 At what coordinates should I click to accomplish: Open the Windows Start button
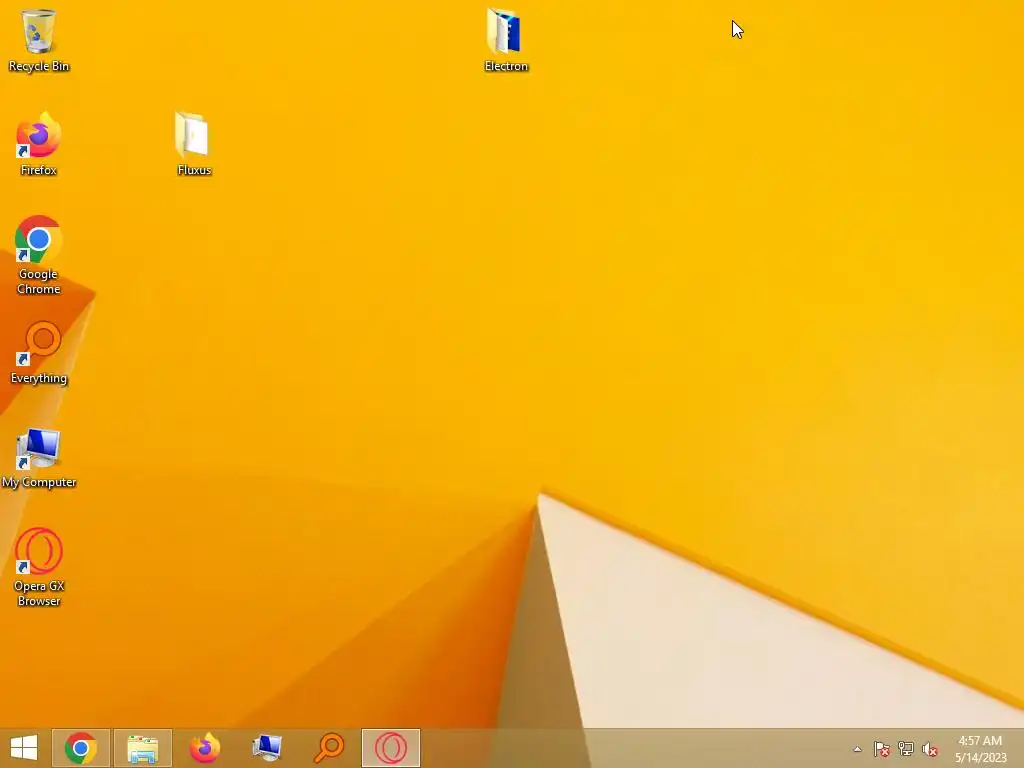pyautogui.click(x=24, y=748)
